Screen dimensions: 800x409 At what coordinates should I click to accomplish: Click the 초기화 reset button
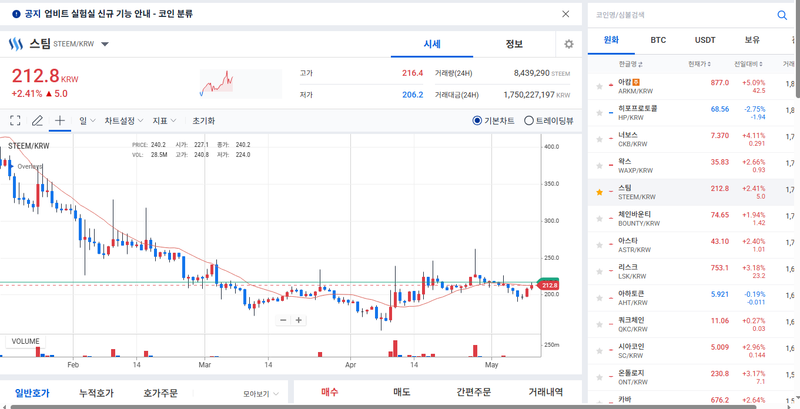(x=204, y=121)
